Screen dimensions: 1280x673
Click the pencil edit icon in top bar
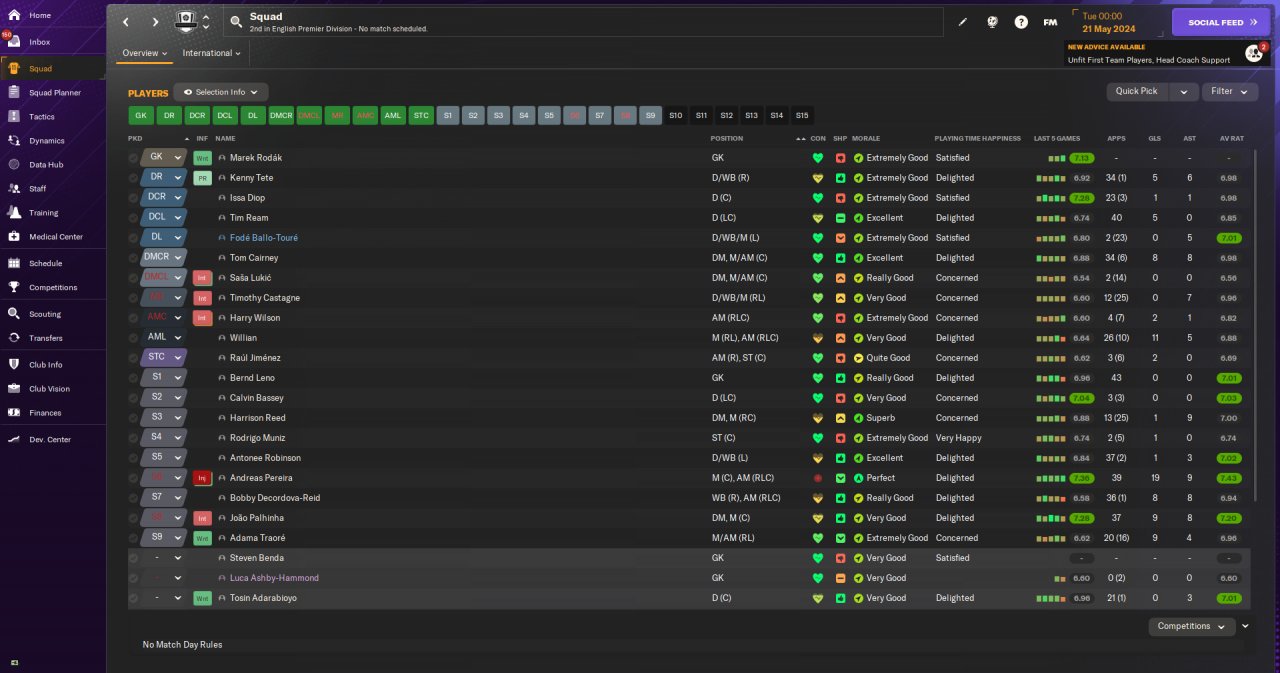pyautogui.click(x=963, y=22)
